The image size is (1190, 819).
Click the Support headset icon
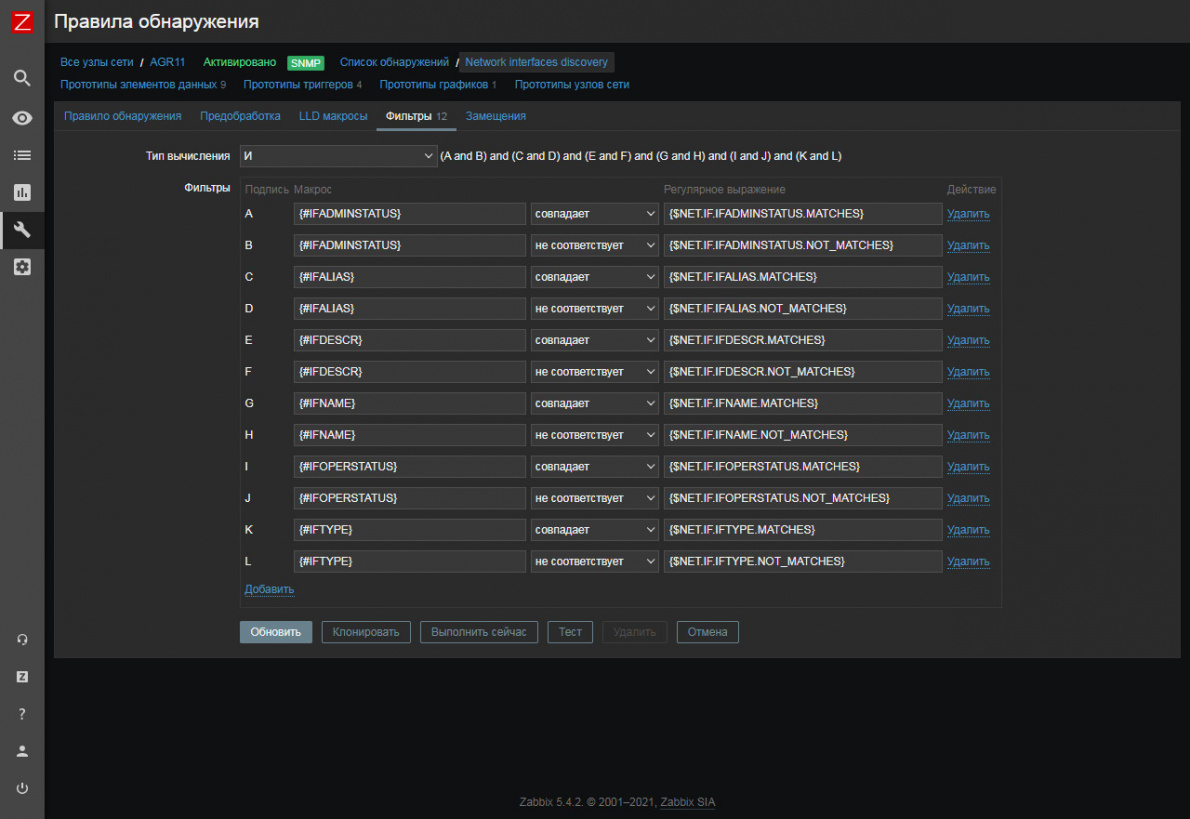point(22,640)
